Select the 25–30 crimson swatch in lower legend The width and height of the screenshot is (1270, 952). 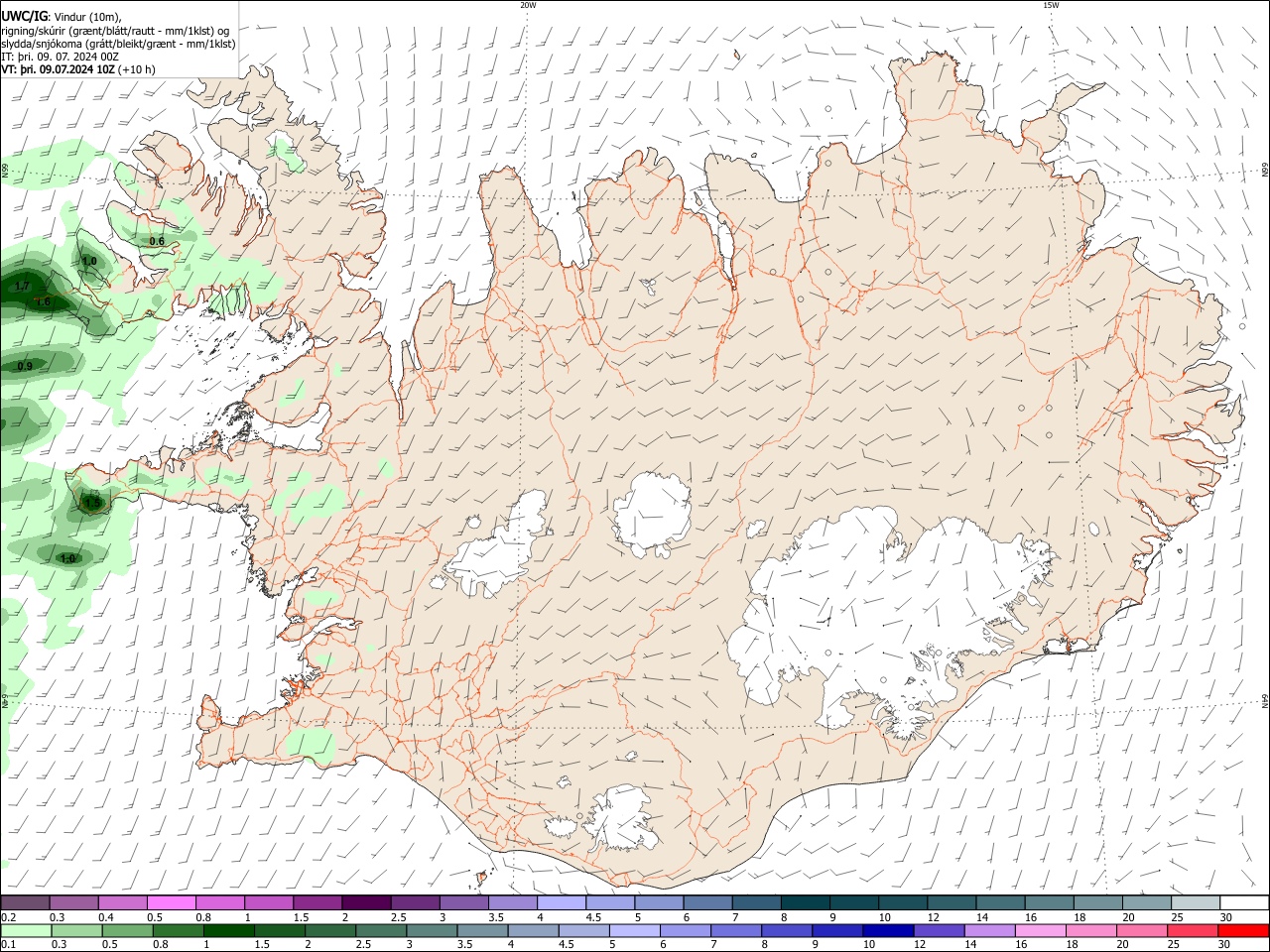(1191, 930)
